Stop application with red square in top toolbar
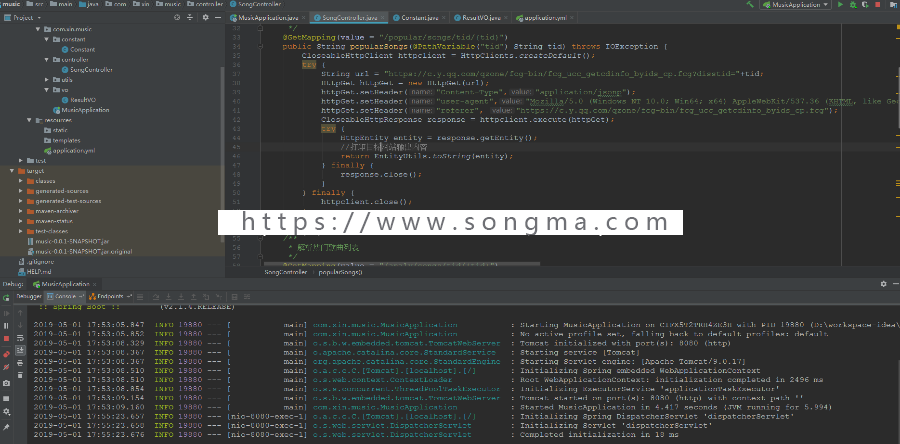The height and width of the screenshot is (444, 900). click(x=878, y=5)
